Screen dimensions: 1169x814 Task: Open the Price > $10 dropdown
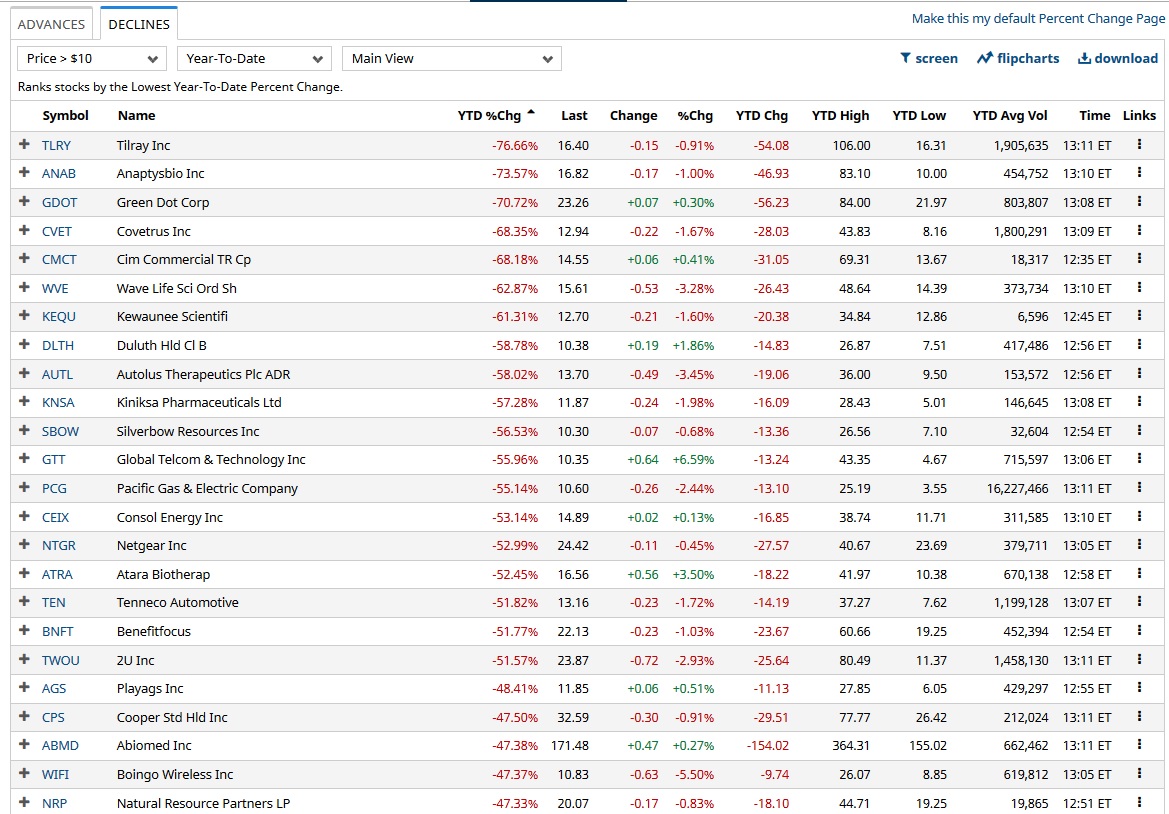tap(91, 58)
